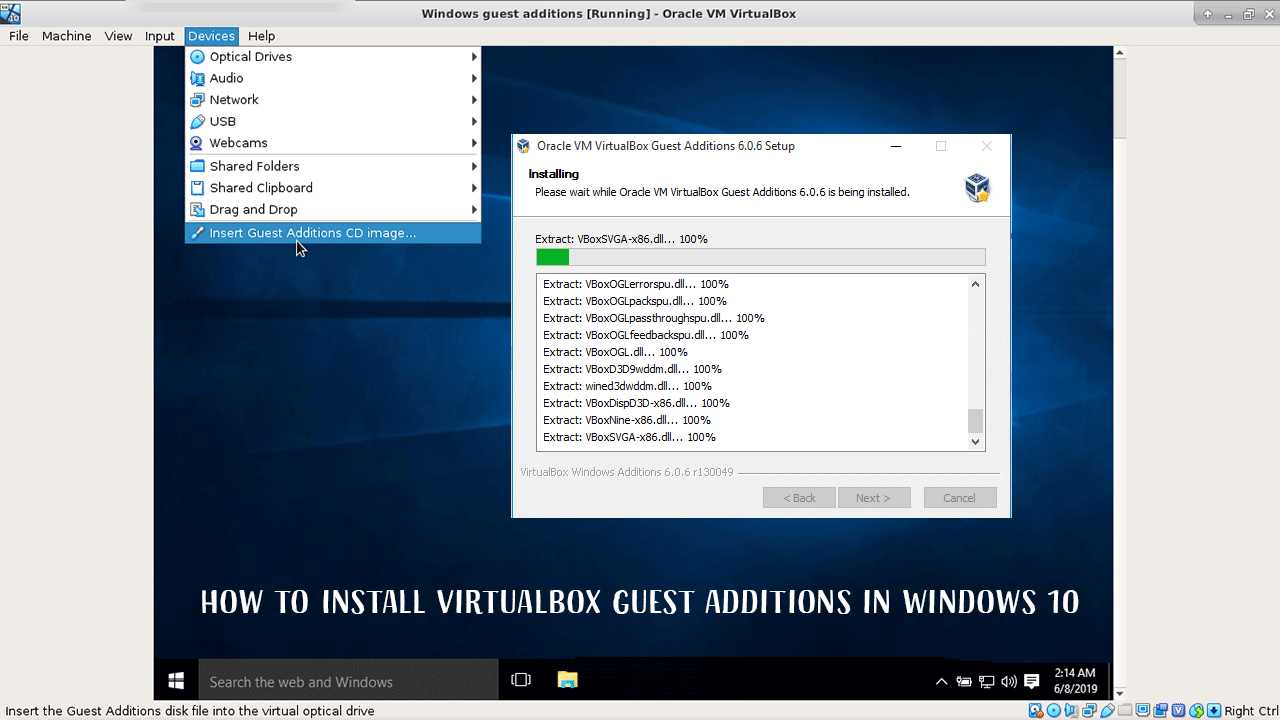
Task: Open the File menu
Action: pos(19,36)
